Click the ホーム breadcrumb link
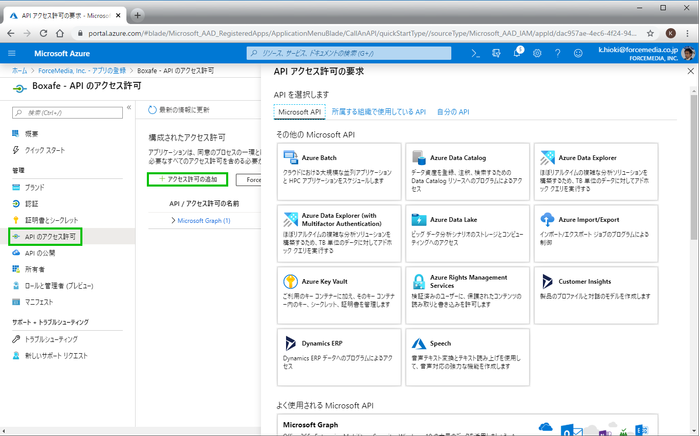 [x=19, y=71]
